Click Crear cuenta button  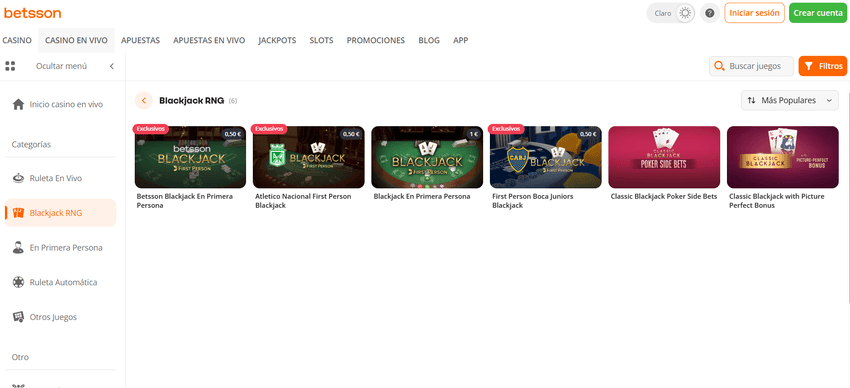818,13
